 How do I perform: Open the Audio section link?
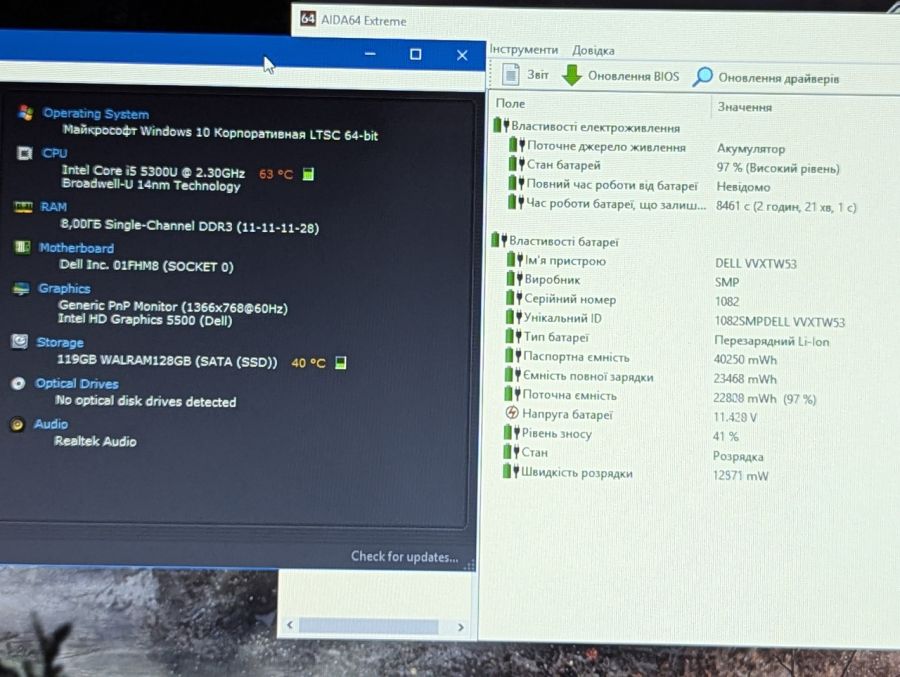(51, 424)
